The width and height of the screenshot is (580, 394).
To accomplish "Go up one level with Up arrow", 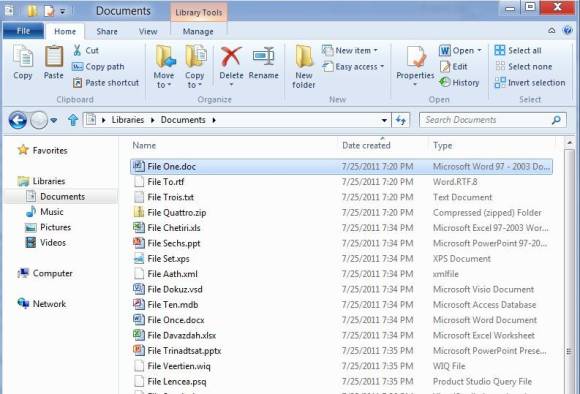I will [x=73, y=120].
